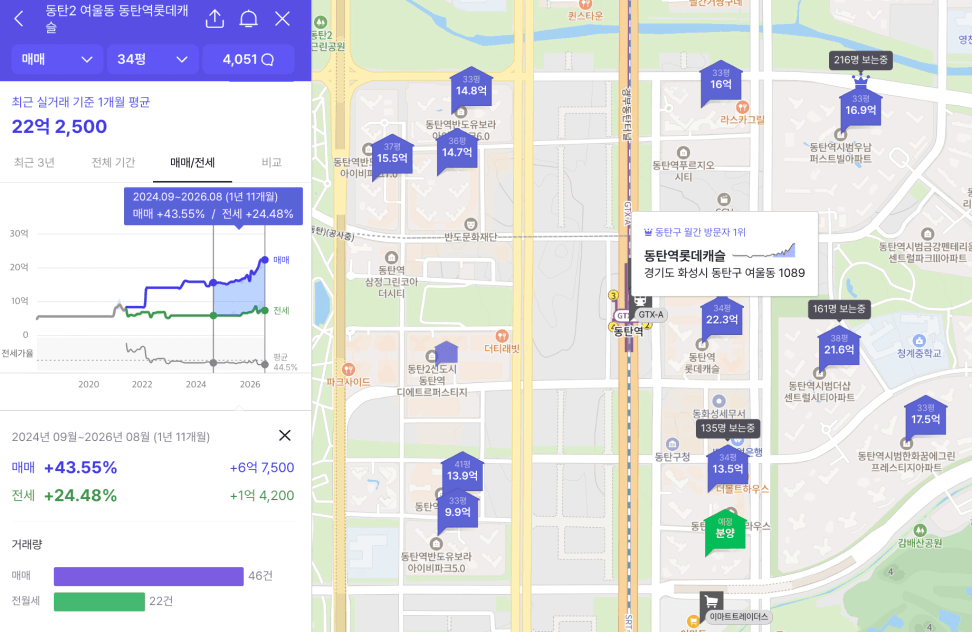
Task: Open the 동탄역롯데캐슬 info popup title
Action: 684,255
